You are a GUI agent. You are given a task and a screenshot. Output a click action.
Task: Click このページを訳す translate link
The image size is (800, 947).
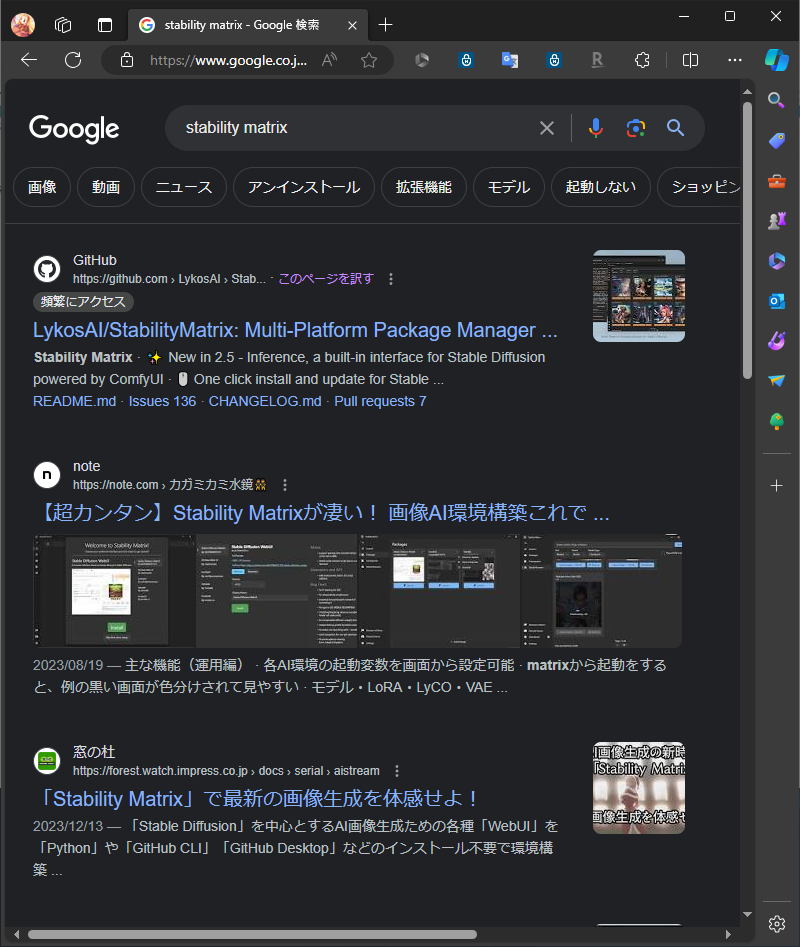pyautogui.click(x=326, y=278)
